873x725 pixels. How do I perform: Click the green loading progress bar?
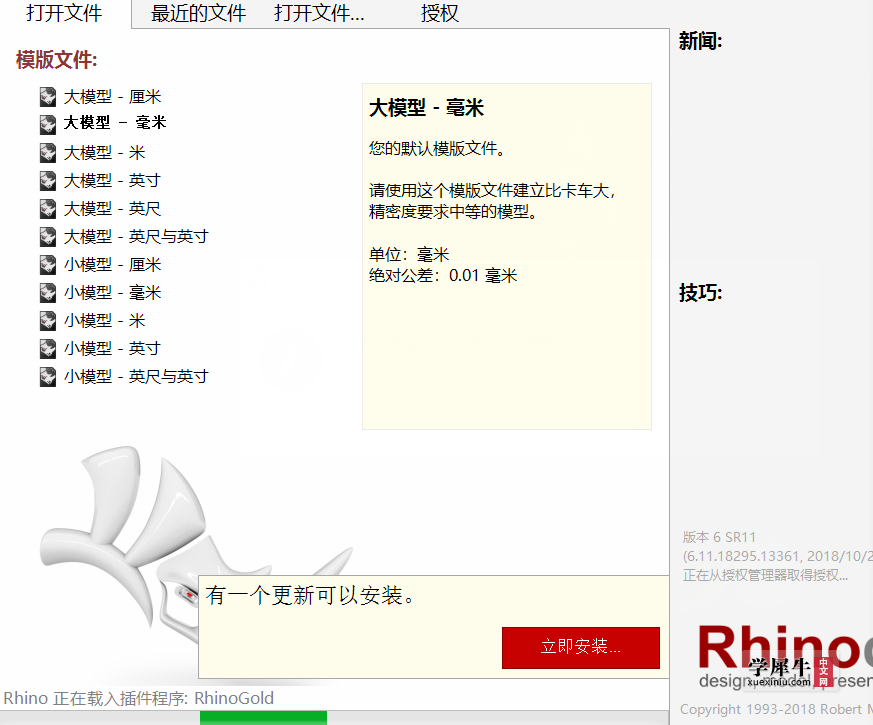tap(263, 718)
